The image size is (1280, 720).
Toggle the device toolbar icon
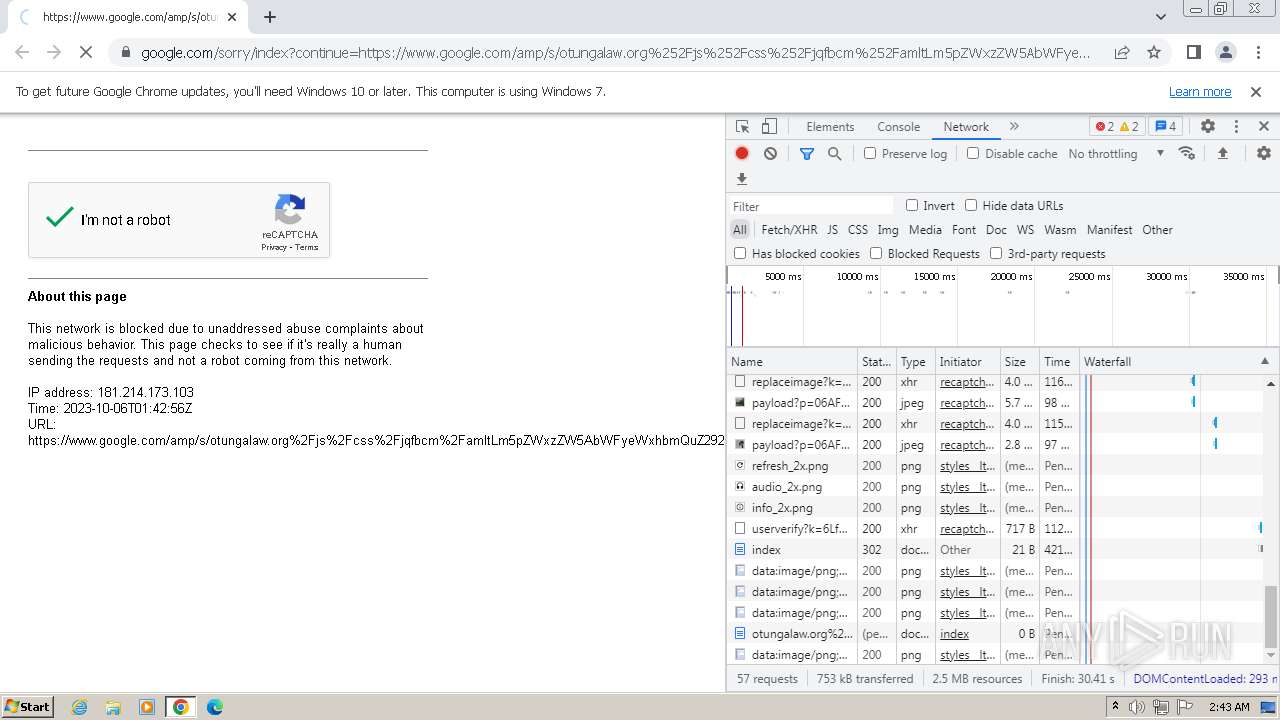pyautogui.click(x=769, y=127)
